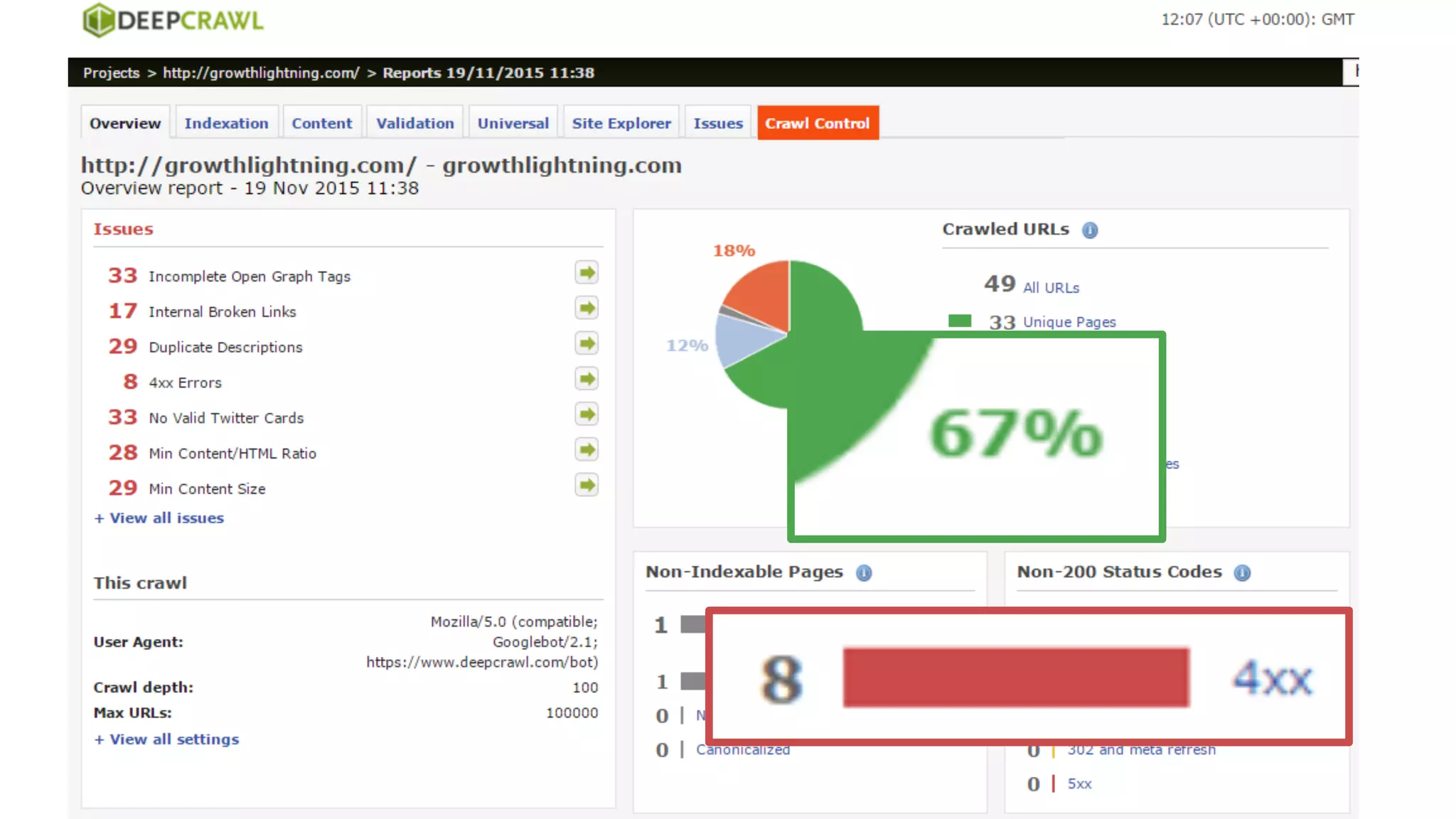The height and width of the screenshot is (819, 1456).
Task: Switch to the Indexation tab
Action: coord(226,124)
